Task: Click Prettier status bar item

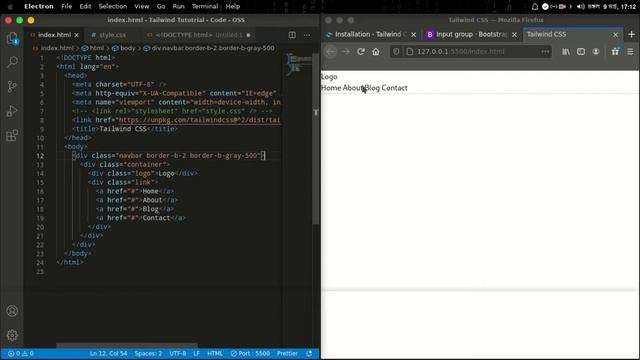Action: (287, 353)
